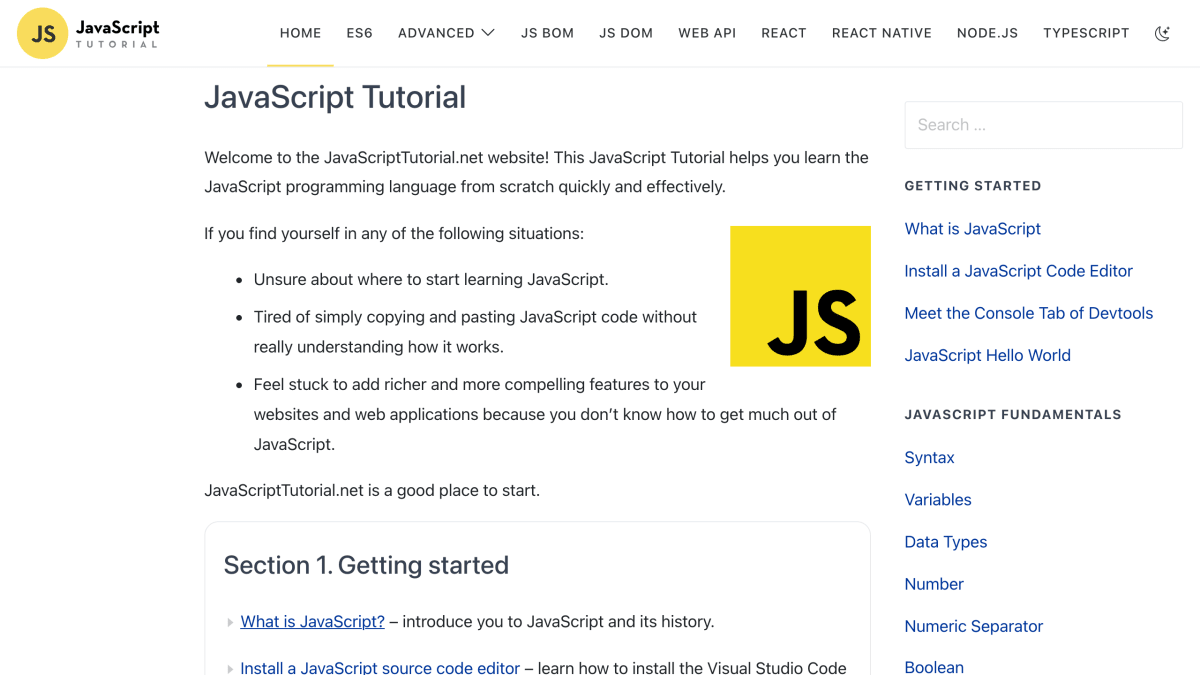Open the Number sidebar link
The image size is (1200, 675).
point(934,584)
